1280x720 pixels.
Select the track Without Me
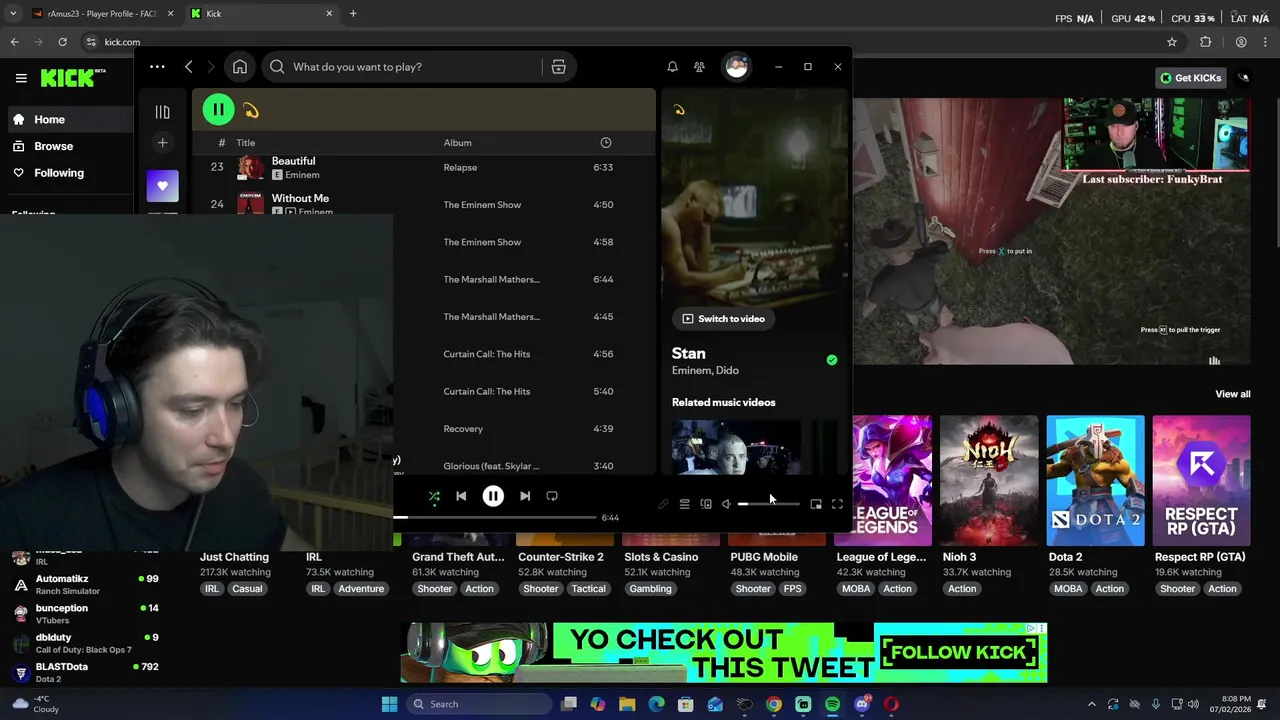pos(300,198)
